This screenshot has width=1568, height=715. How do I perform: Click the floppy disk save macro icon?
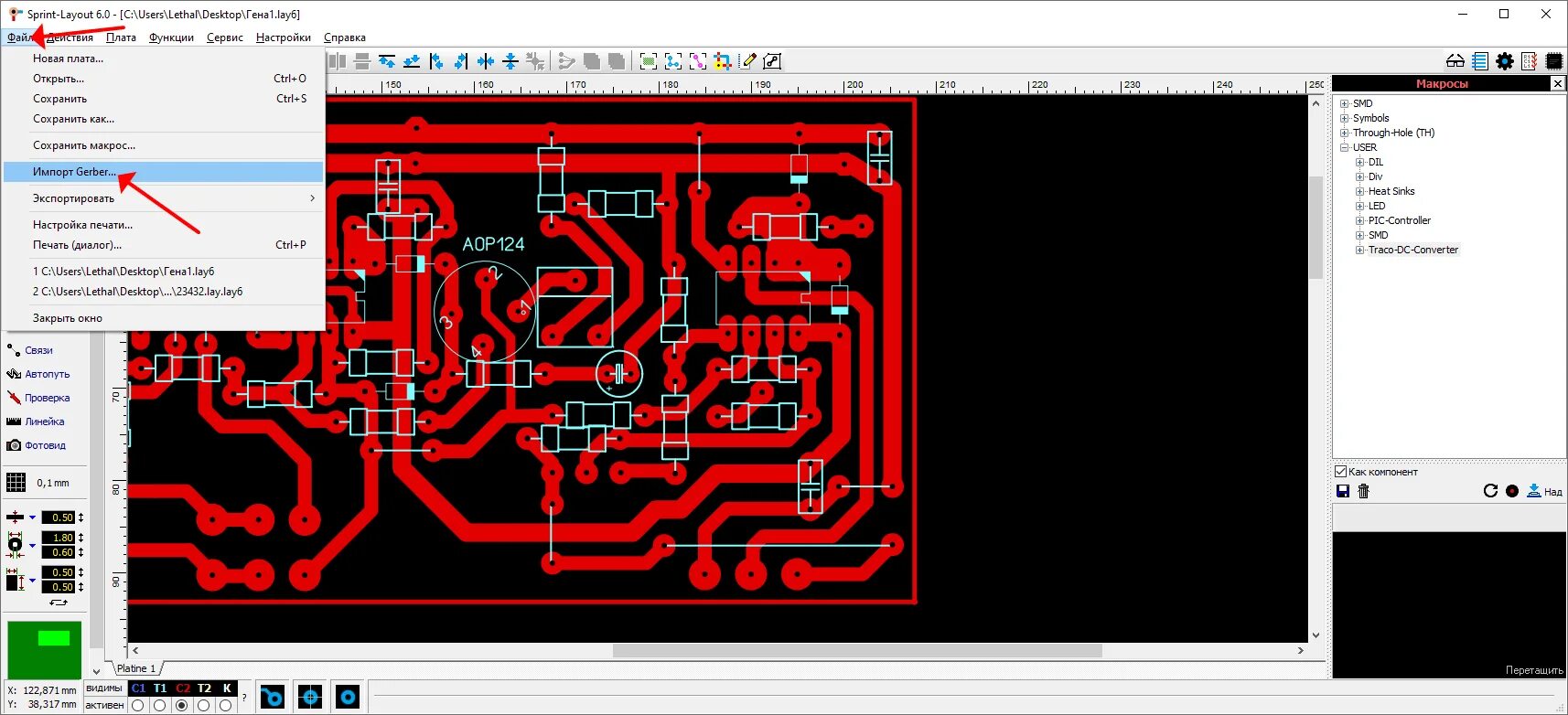coord(1343,491)
